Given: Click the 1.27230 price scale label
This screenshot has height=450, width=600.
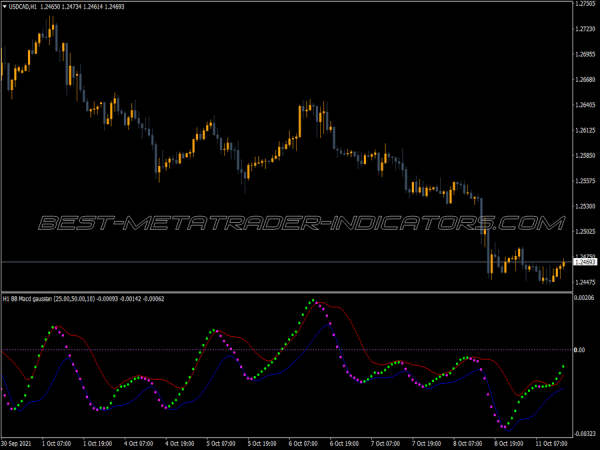Looking at the screenshot, I should pos(585,29).
